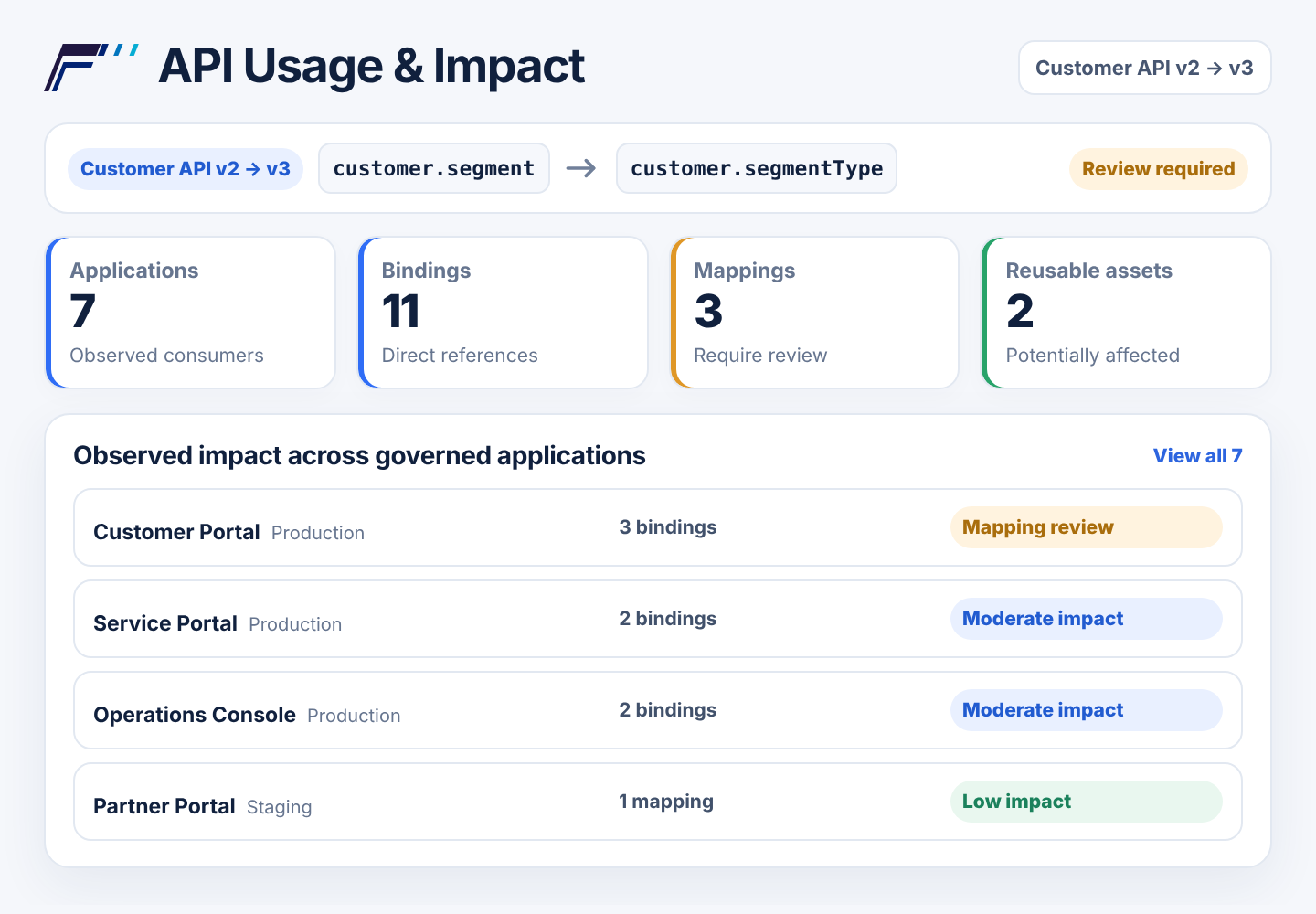Click the Observed impact across governed applications heading
This screenshot has width=1316, height=914.
[x=360, y=456]
